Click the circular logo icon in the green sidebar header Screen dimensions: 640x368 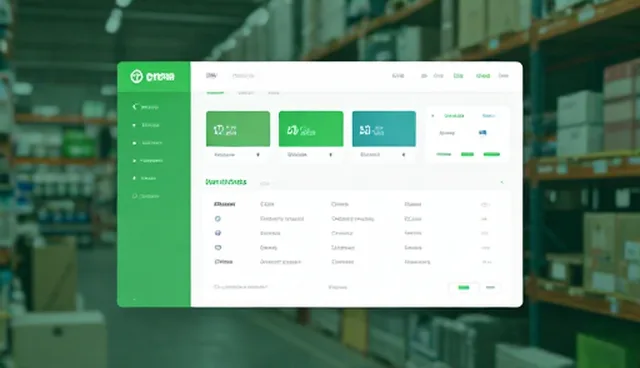coord(136,76)
